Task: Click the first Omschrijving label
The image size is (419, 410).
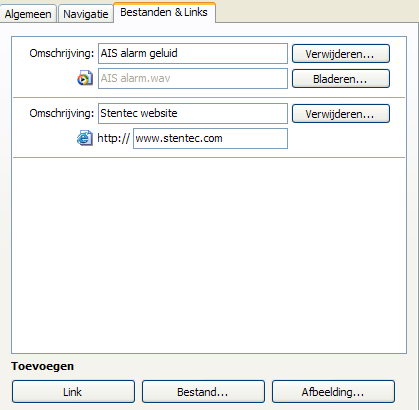Action: 62,53
